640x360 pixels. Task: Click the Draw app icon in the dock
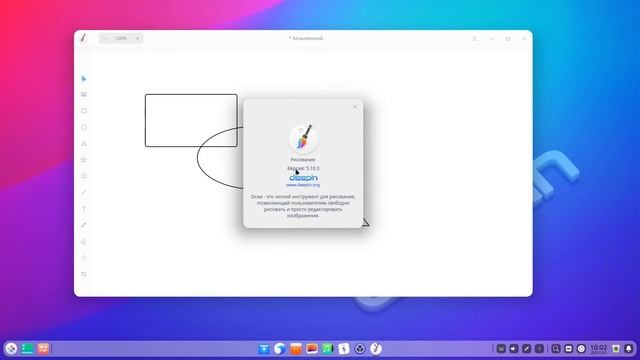pos(376,349)
